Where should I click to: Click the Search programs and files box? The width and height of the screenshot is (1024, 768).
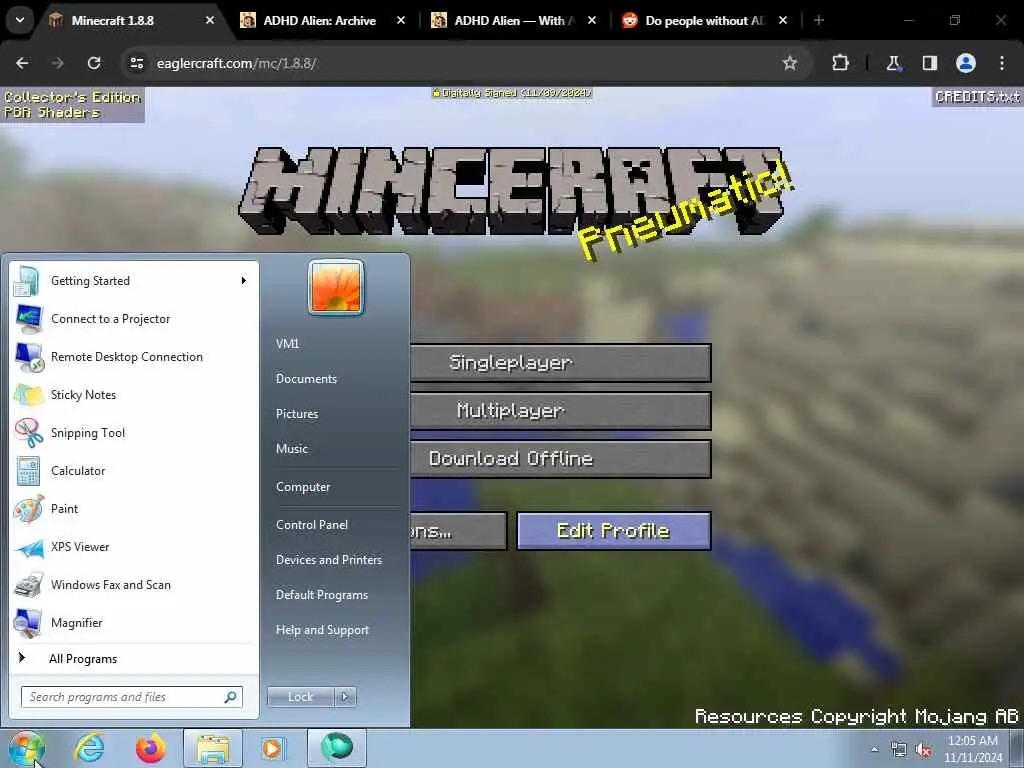(131, 697)
